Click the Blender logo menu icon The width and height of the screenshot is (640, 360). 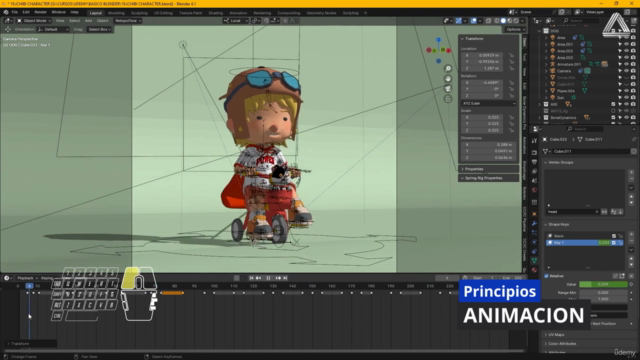(6, 12)
